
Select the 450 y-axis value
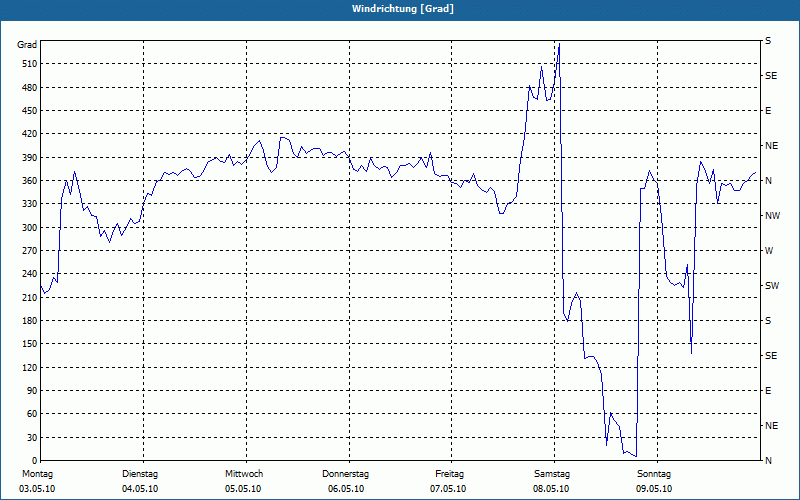click(x=30, y=111)
